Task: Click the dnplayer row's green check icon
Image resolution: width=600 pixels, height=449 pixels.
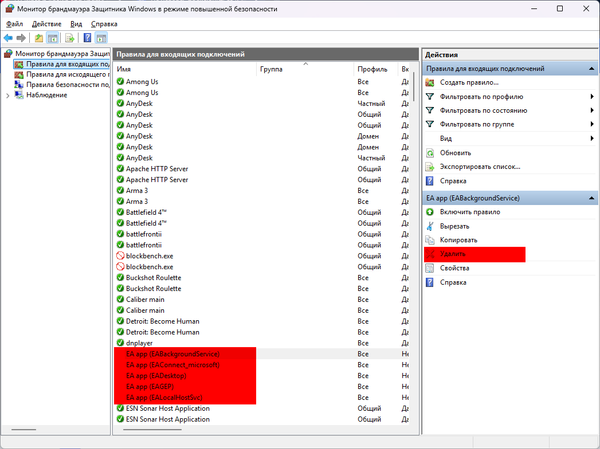Action: pos(120,343)
